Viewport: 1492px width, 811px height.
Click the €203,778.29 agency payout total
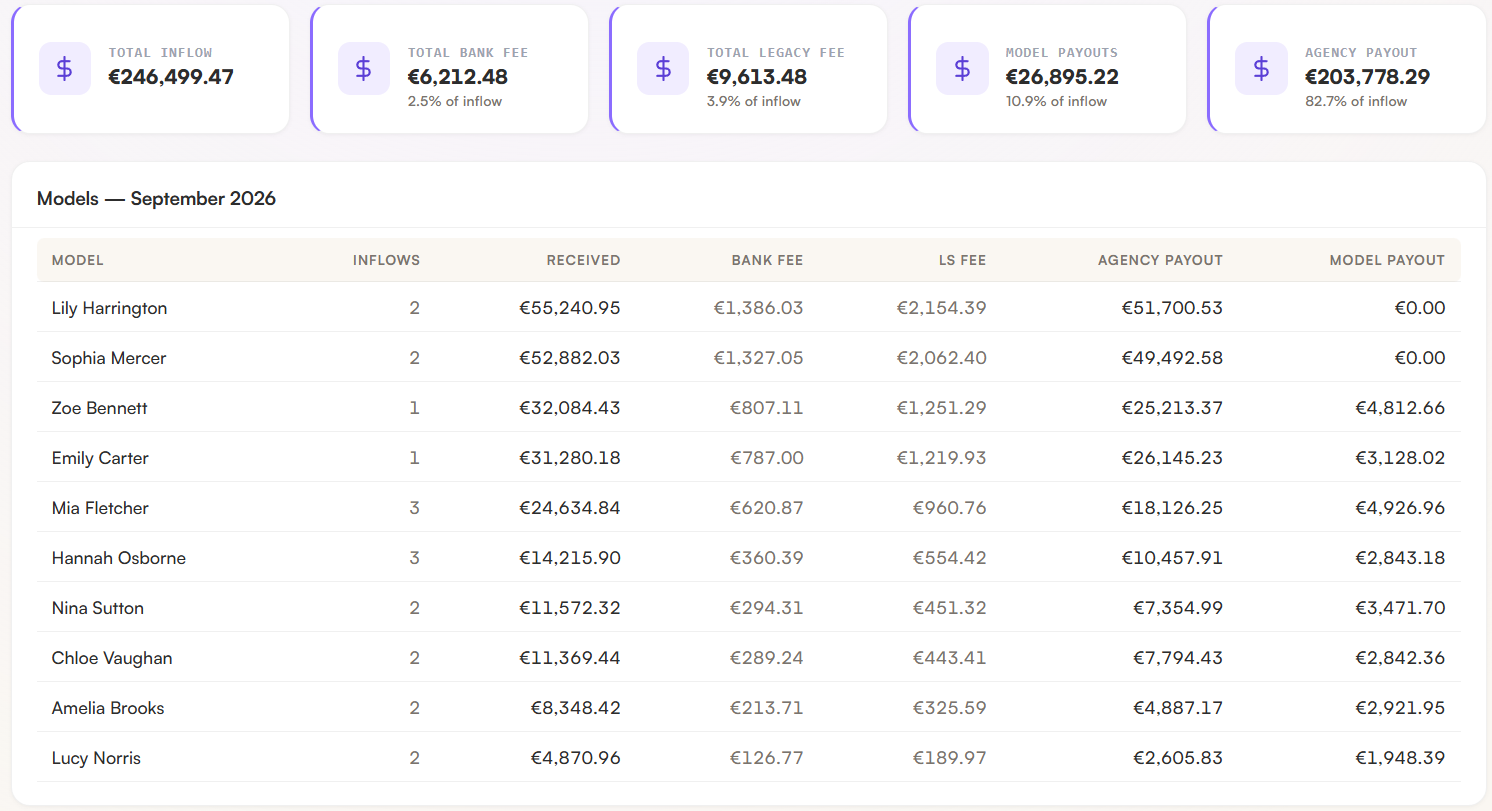pyautogui.click(x=1367, y=77)
